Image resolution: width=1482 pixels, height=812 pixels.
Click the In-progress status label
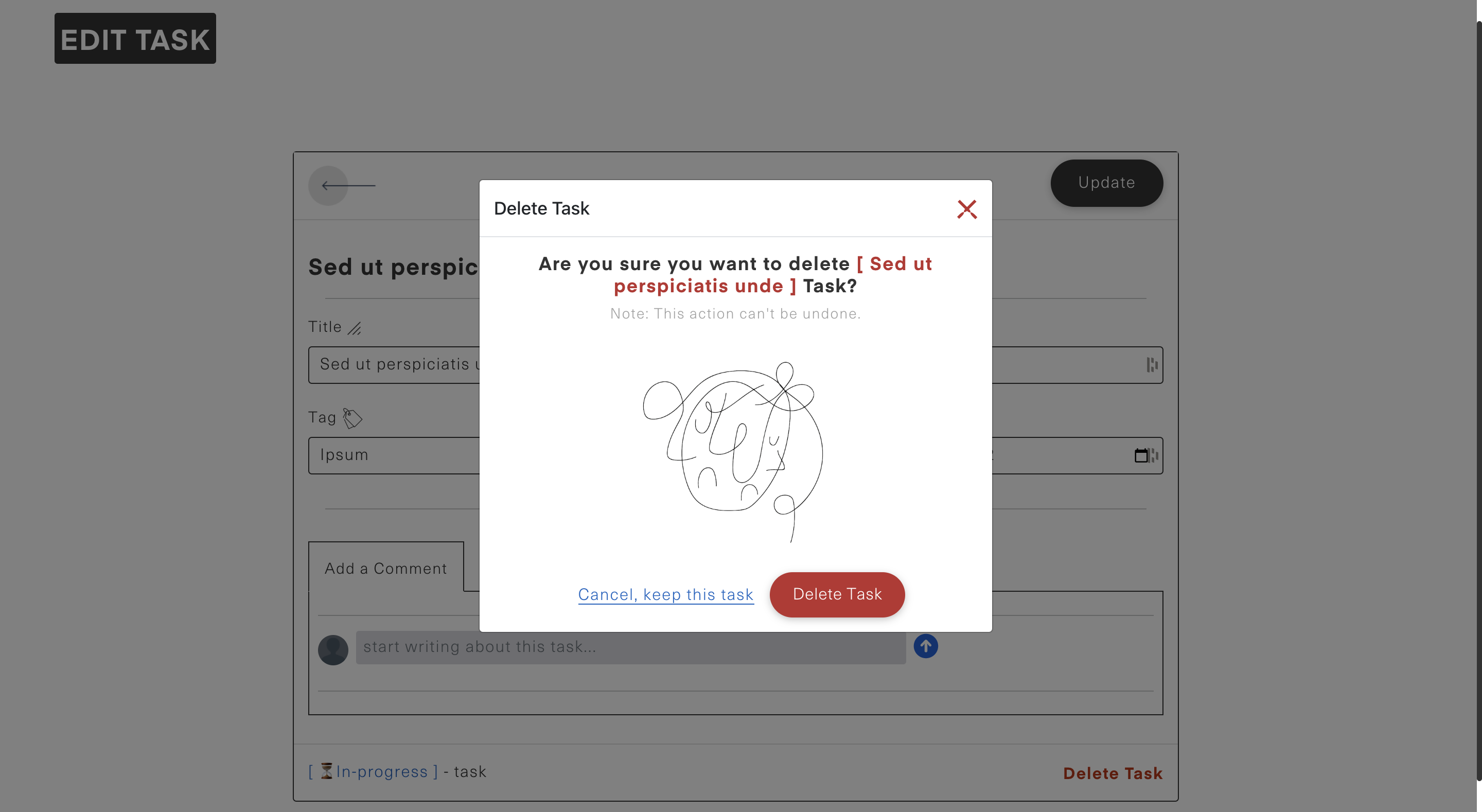[x=381, y=771]
